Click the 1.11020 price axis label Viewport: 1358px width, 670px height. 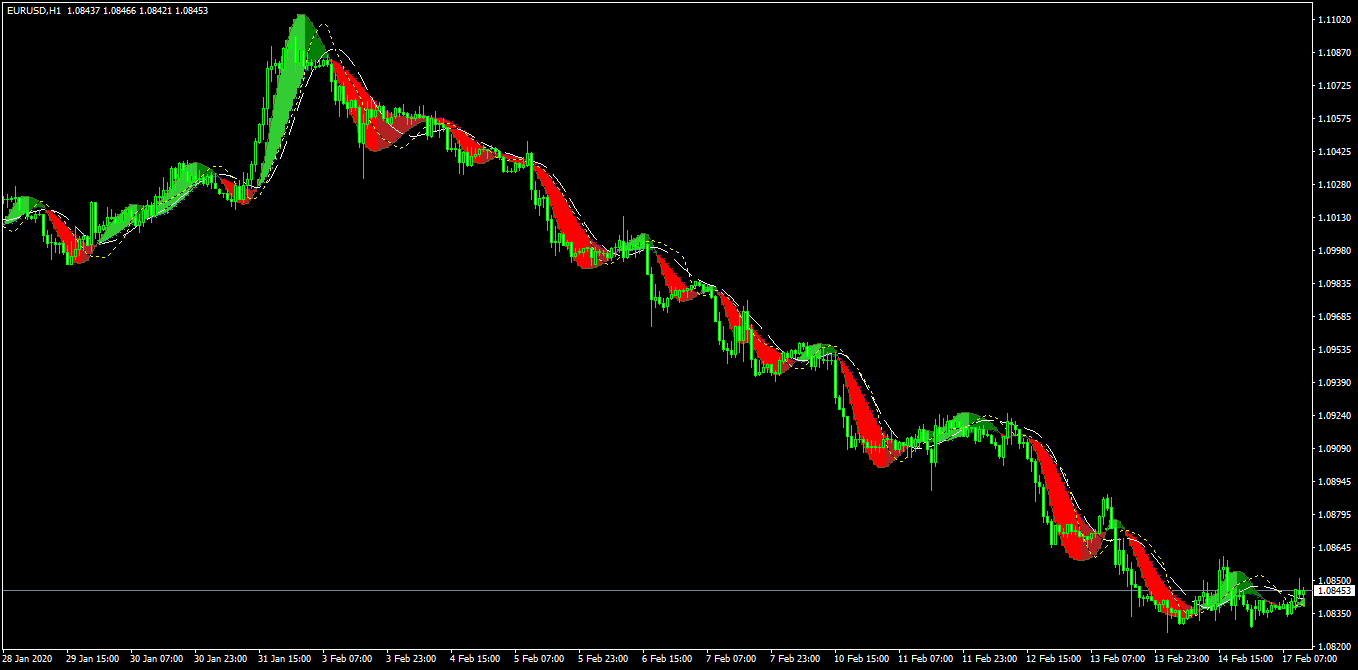tap(1336, 20)
